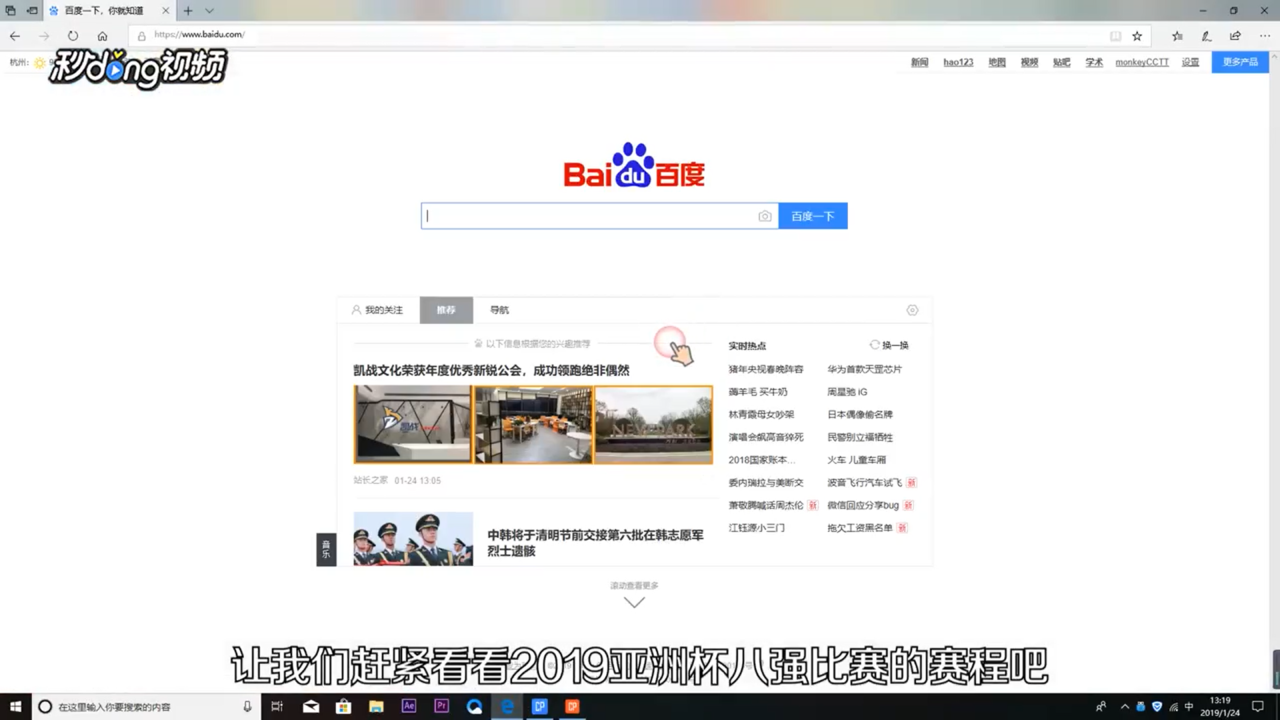Open the soldiers news thumbnail
1280x720 pixels.
pyautogui.click(x=413, y=539)
